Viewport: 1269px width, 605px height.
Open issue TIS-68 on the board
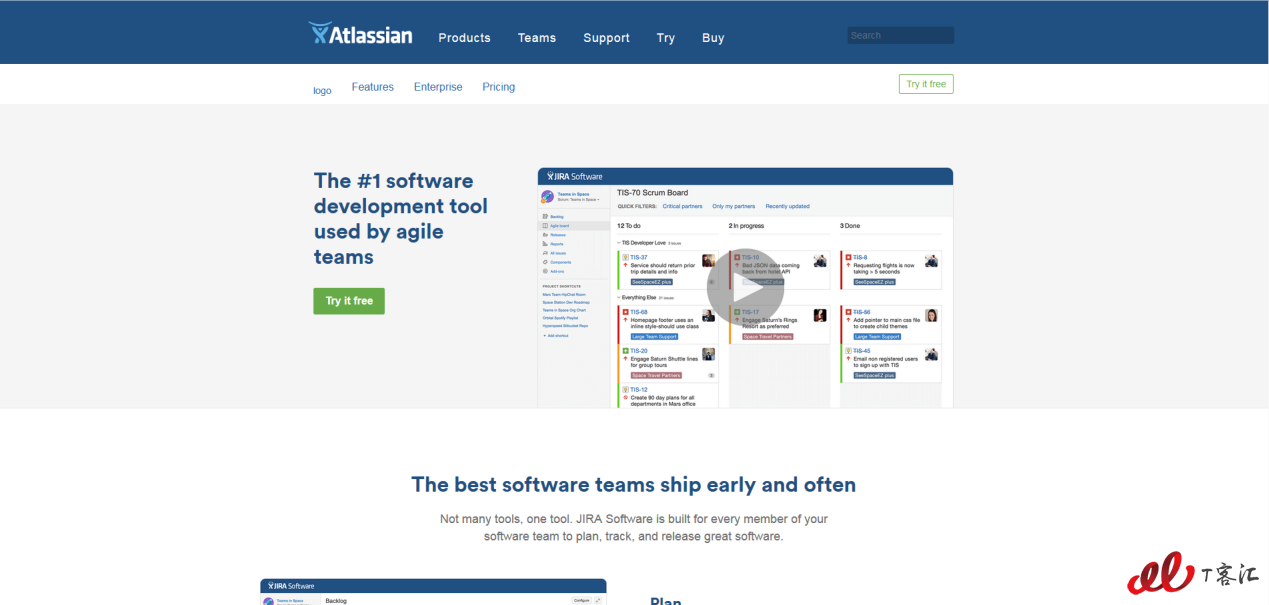(638, 312)
